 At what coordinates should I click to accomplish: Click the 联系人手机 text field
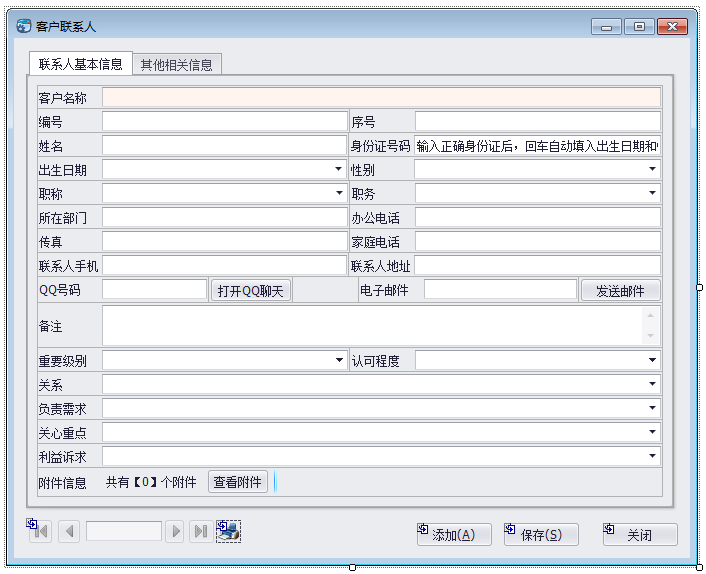[x=225, y=266]
